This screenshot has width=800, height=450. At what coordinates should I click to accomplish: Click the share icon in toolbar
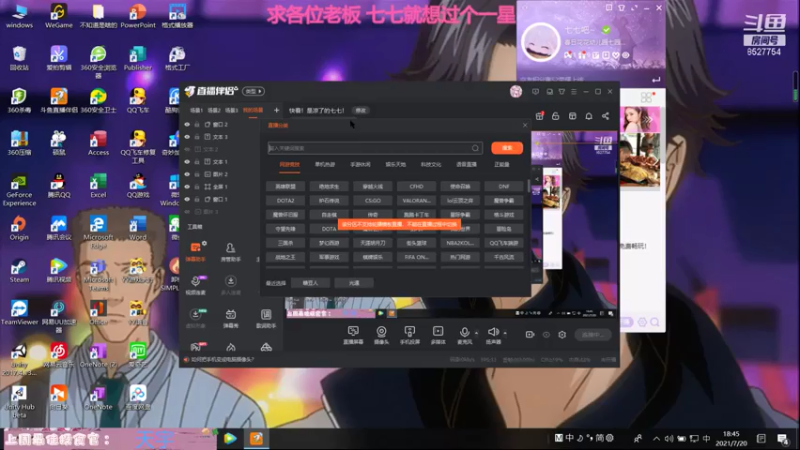(606, 116)
